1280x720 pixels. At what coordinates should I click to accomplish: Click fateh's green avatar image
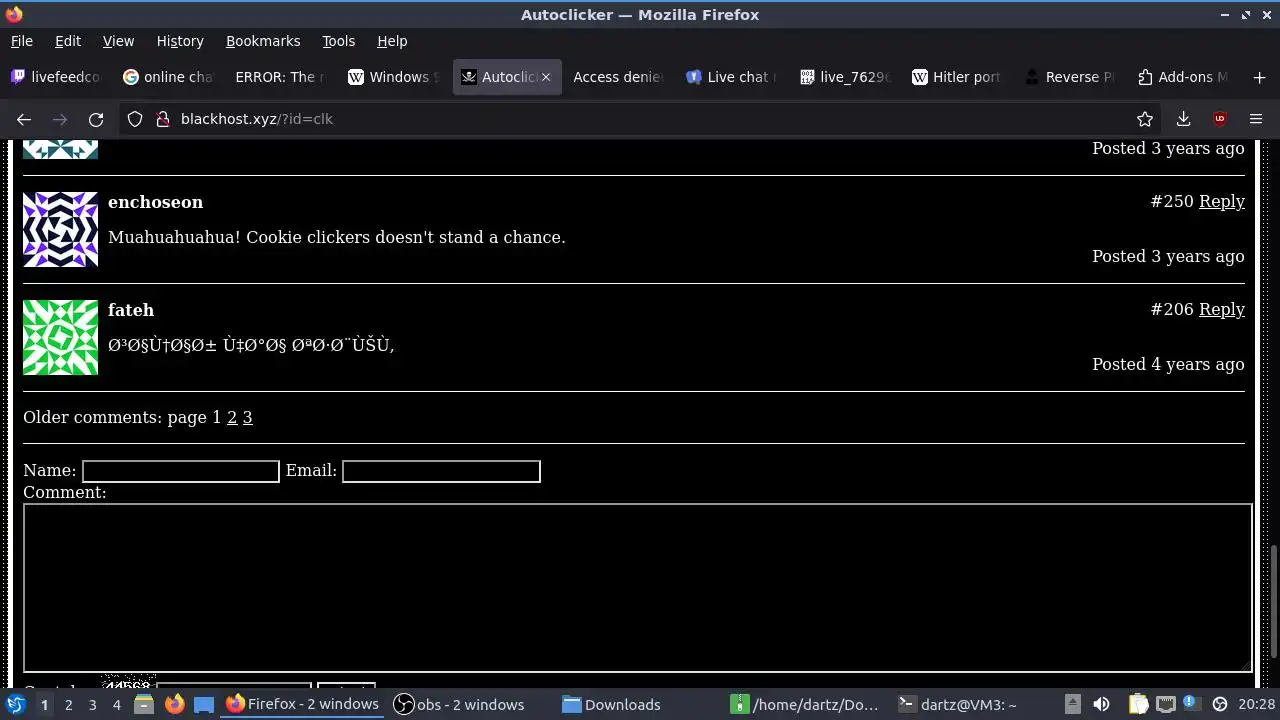pyautogui.click(x=60, y=337)
